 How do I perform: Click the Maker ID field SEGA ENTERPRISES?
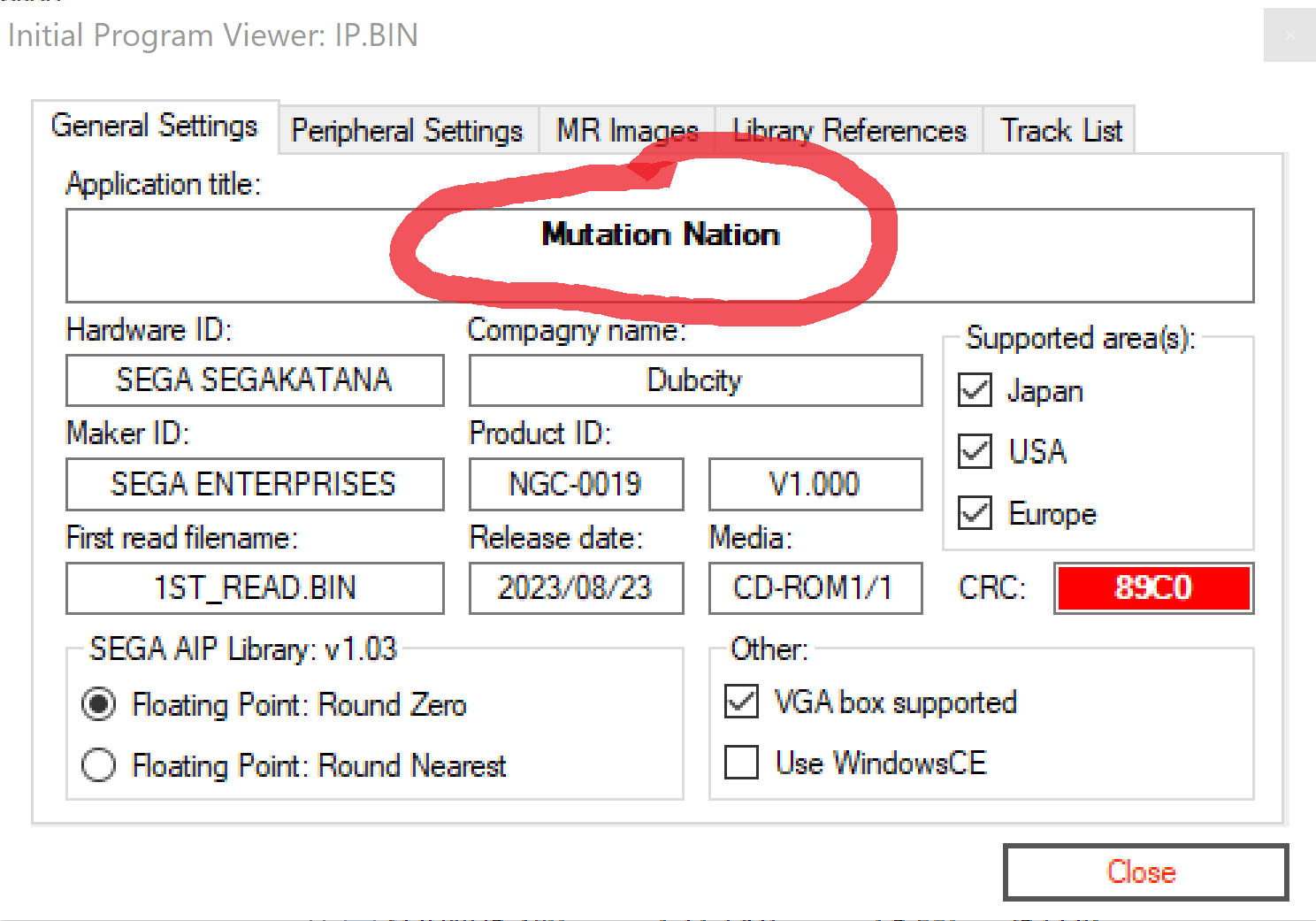tap(255, 484)
